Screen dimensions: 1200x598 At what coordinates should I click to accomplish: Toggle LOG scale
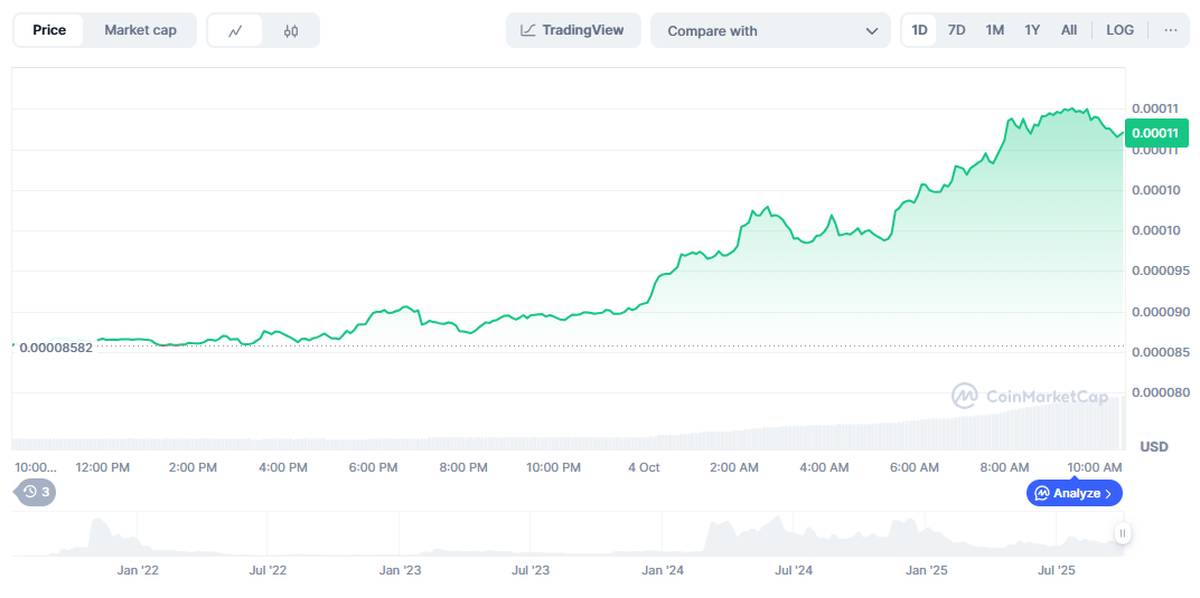(1120, 30)
